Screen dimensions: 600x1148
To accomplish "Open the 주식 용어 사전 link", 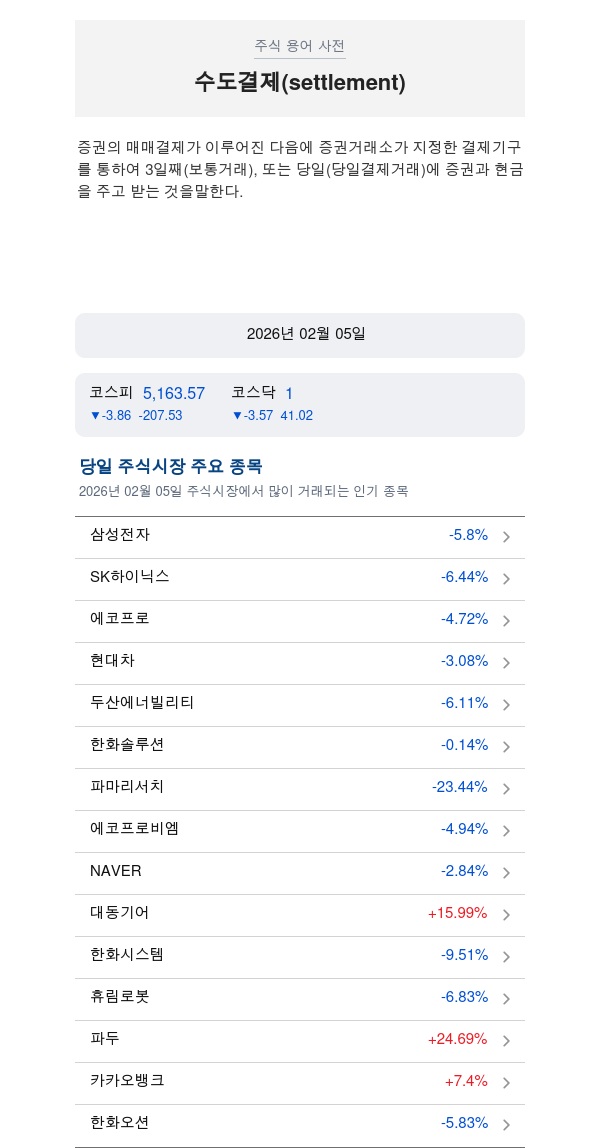I will pyautogui.click(x=300, y=46).
